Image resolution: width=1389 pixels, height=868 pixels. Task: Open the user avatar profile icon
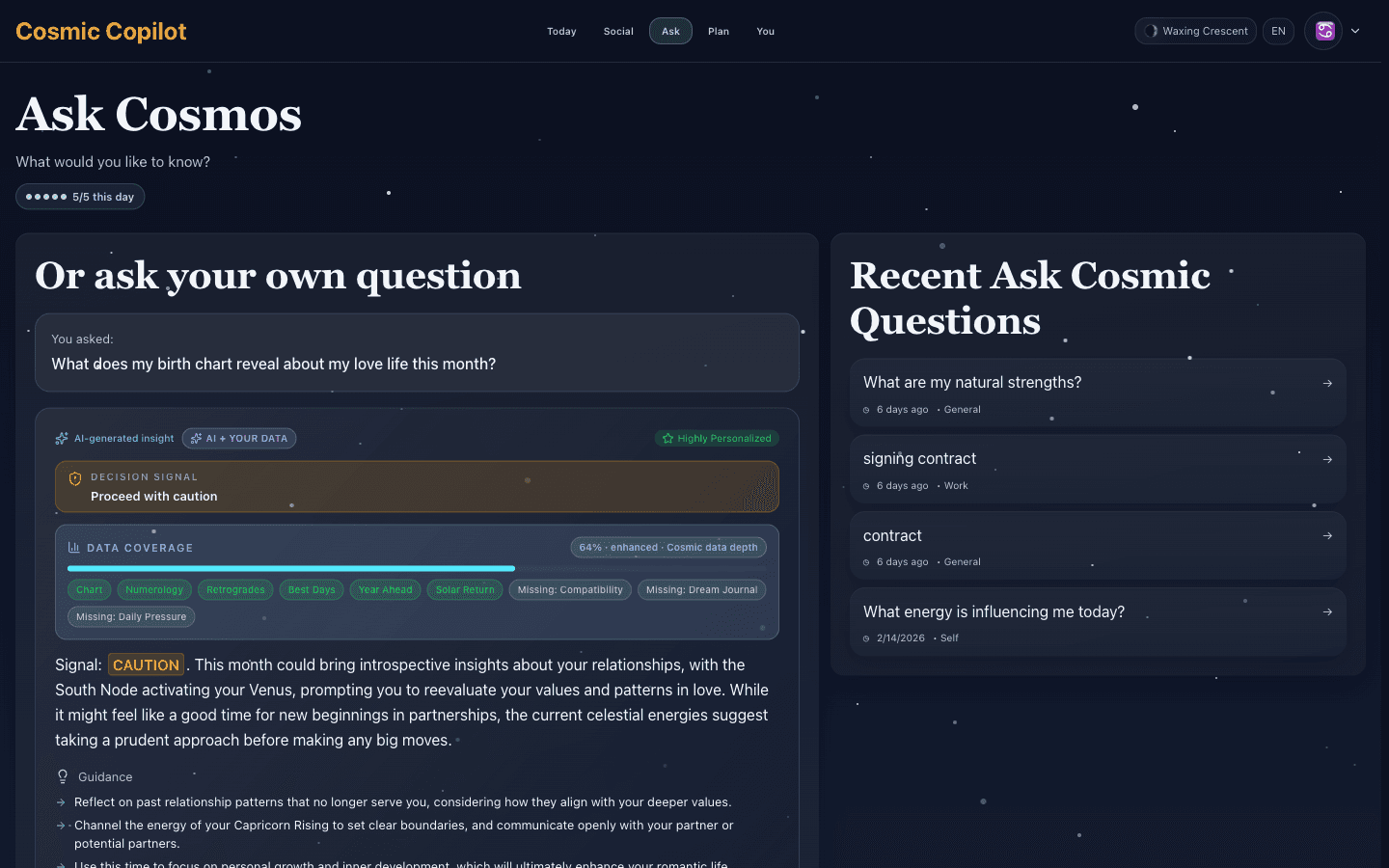pos(1324,31)
